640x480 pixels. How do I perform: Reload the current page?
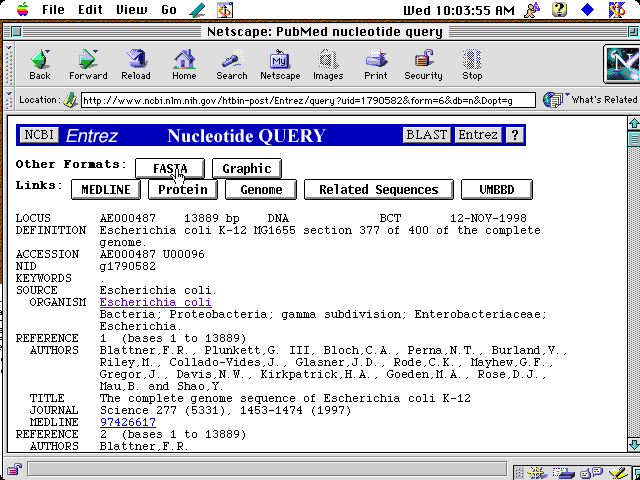tap(136, 64)
